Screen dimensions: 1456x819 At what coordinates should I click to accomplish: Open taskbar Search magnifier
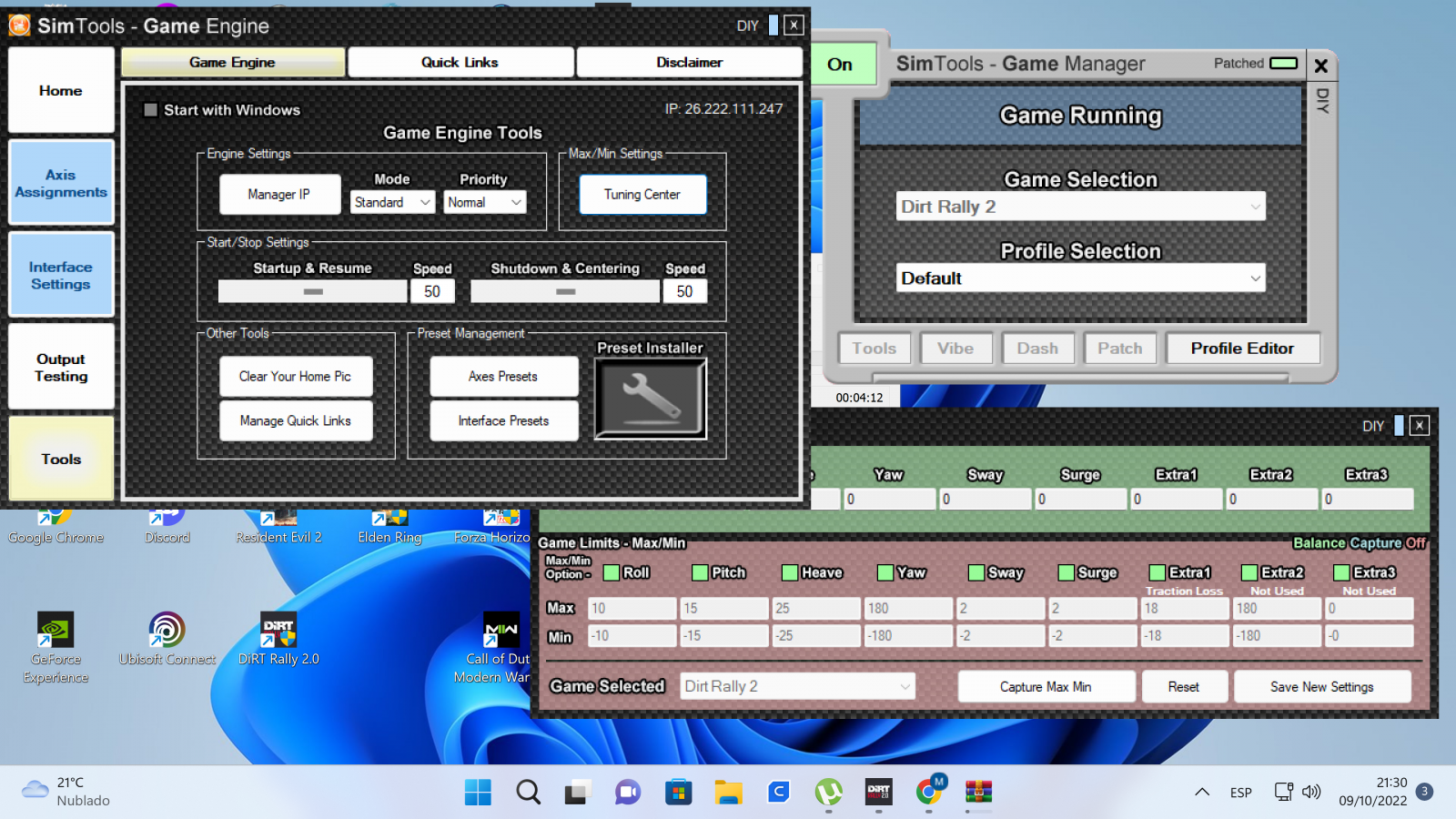point(528,792)
